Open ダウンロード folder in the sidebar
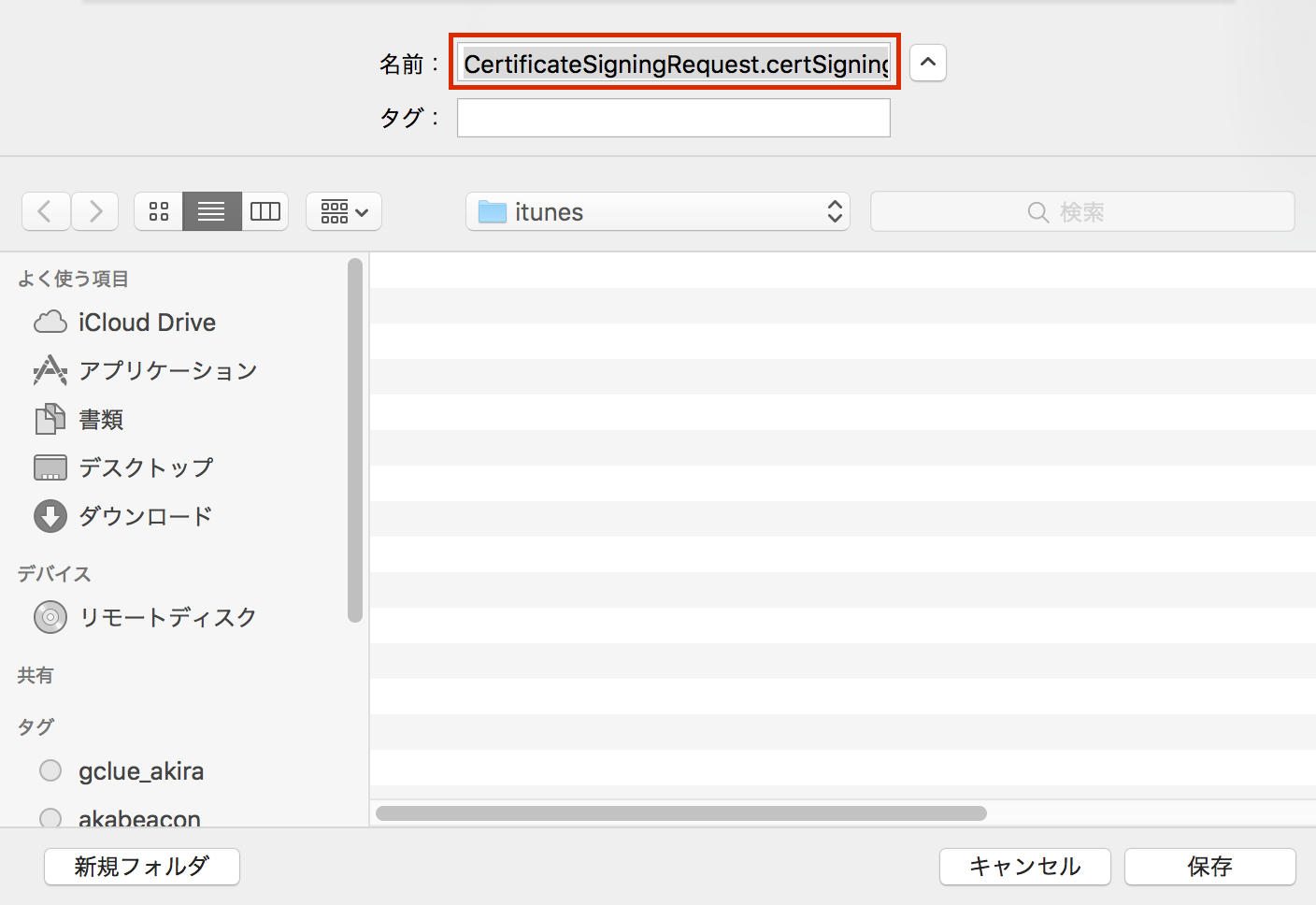 145,516
